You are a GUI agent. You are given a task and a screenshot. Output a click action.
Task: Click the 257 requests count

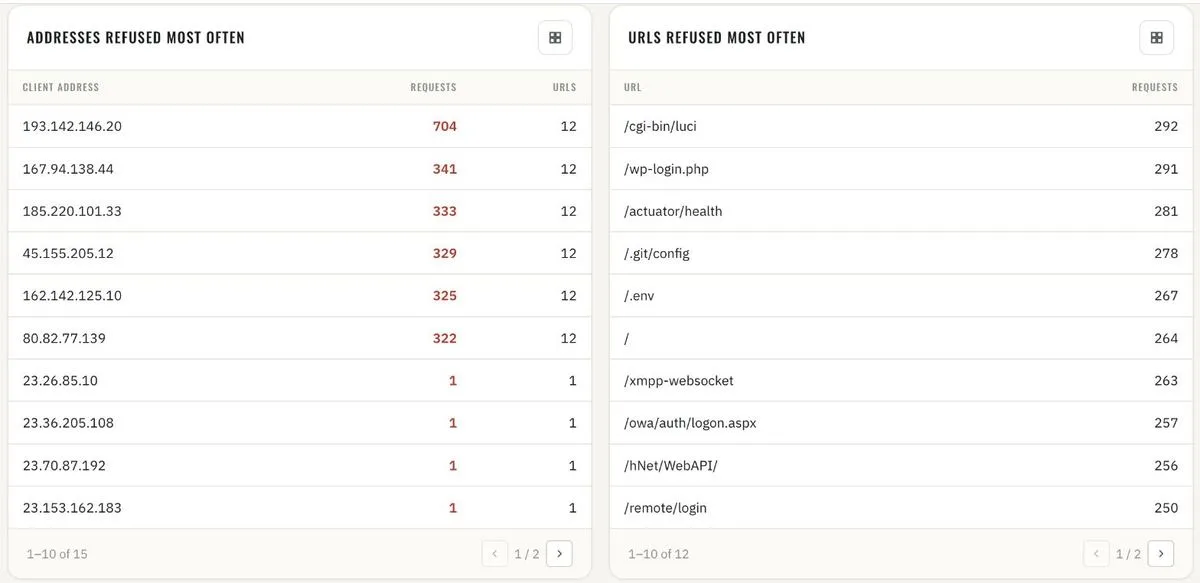[x=1166, y=423]
